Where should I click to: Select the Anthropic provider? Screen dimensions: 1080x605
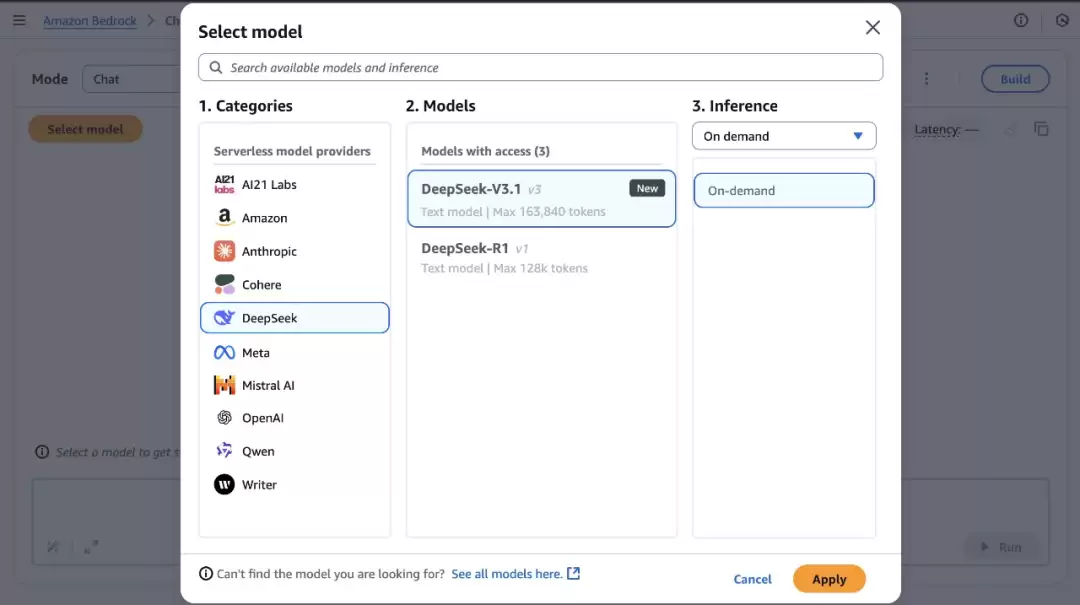pos(268,252)
